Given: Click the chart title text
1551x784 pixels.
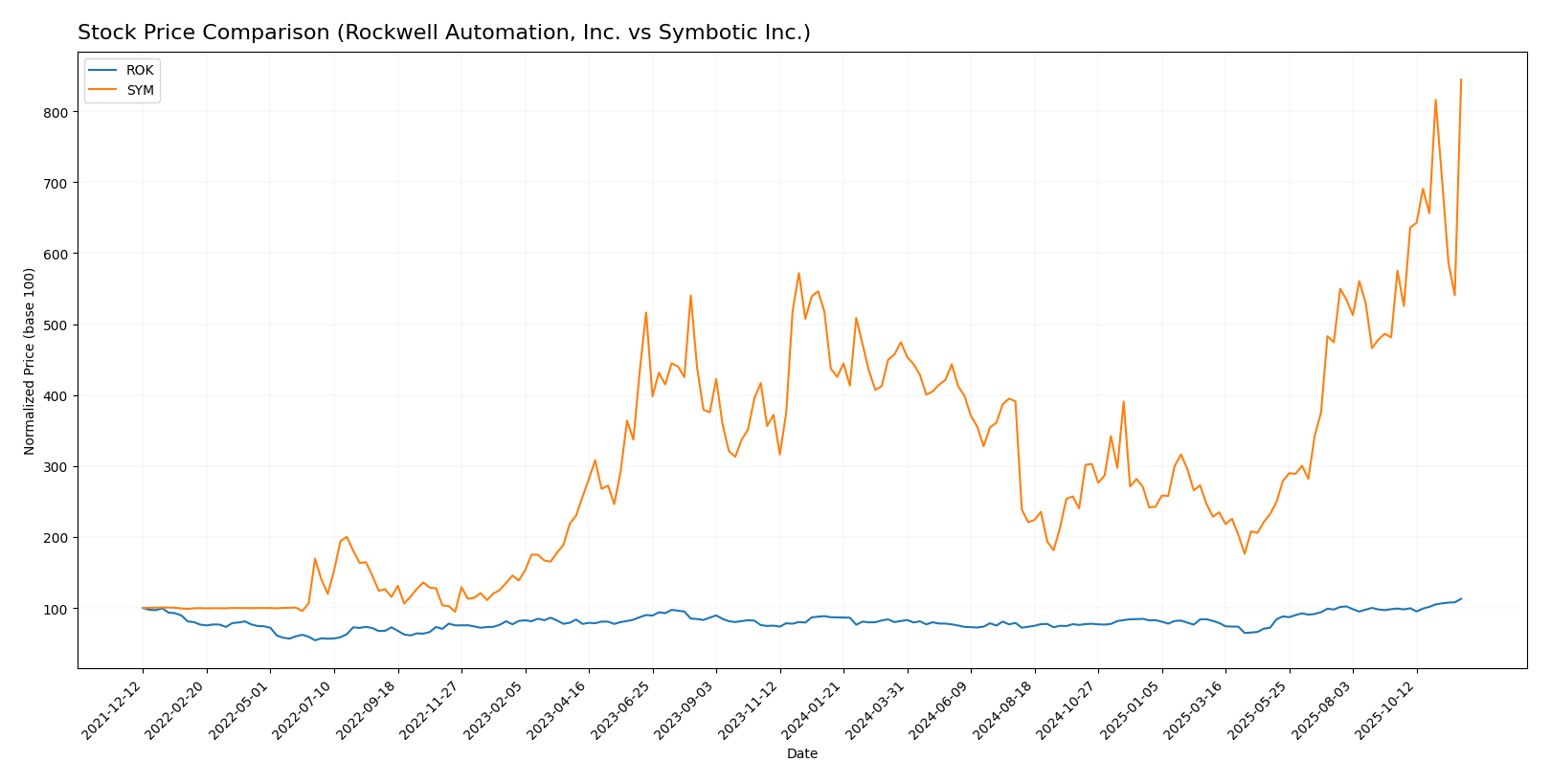Looking at the screenshot, I should coord(443,33).
